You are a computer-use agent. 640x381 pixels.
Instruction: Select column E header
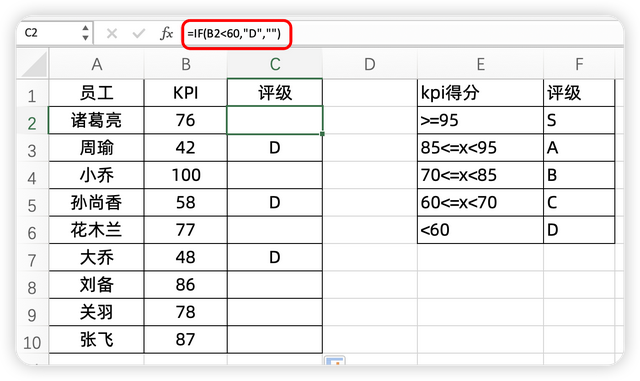click(480, 64)
